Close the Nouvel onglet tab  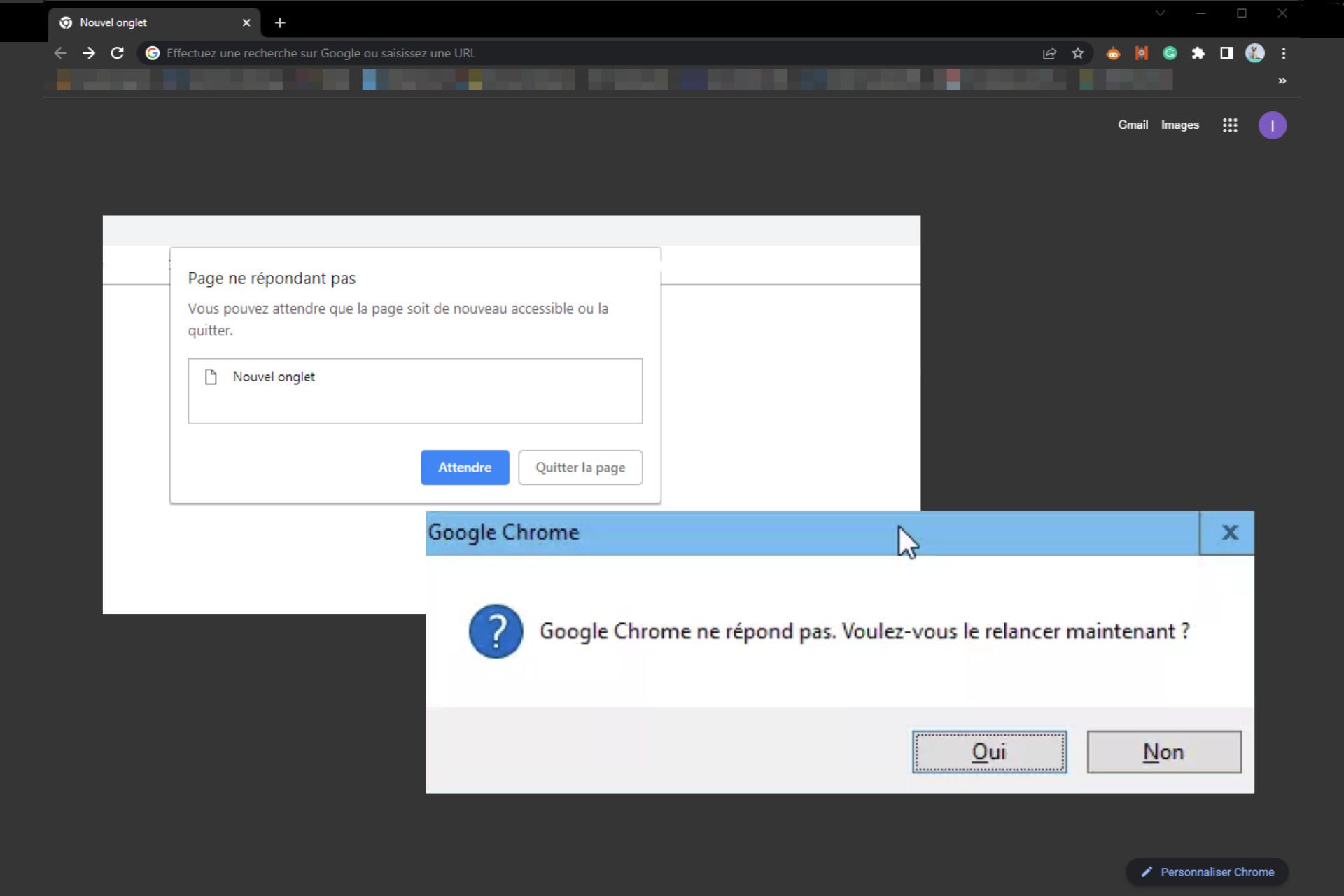[x=246, y=23]
